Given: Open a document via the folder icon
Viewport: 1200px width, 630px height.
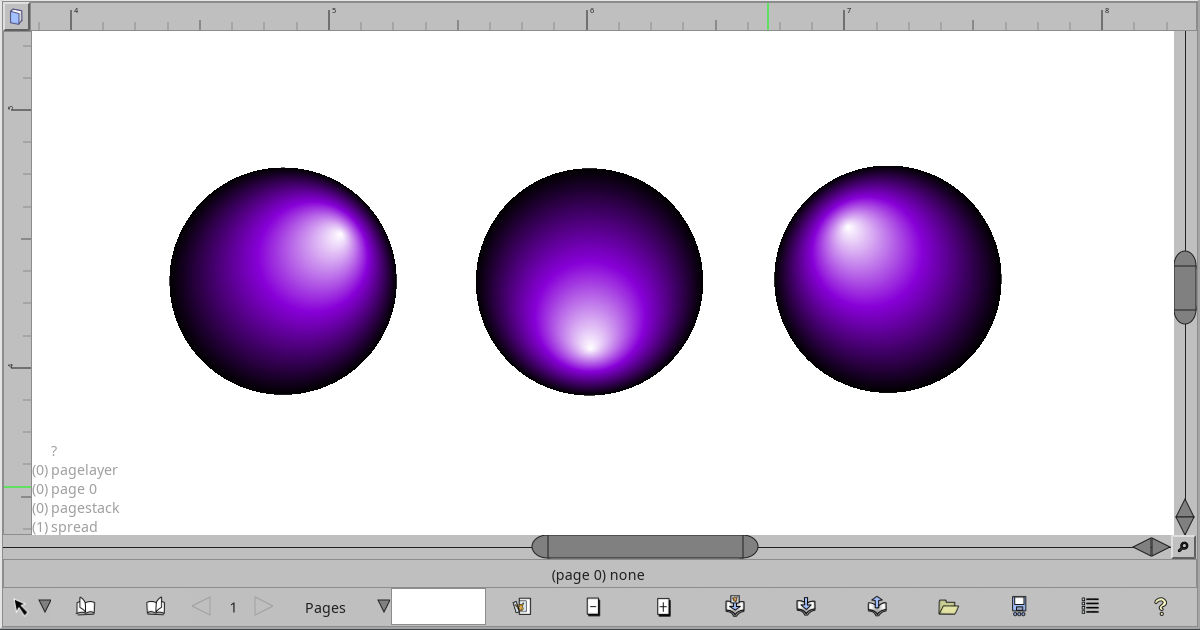Looking at the screenshot, I should click(948, 606).
